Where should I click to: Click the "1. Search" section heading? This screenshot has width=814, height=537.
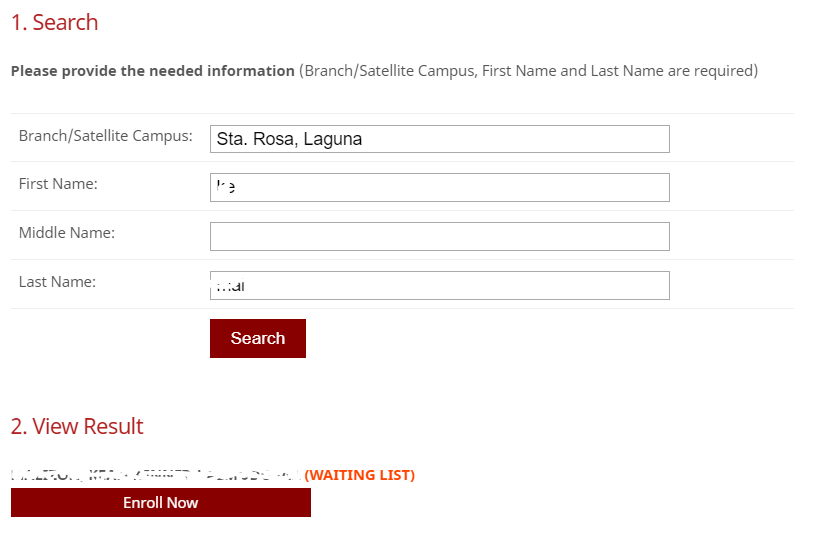(x=55, y=22)
